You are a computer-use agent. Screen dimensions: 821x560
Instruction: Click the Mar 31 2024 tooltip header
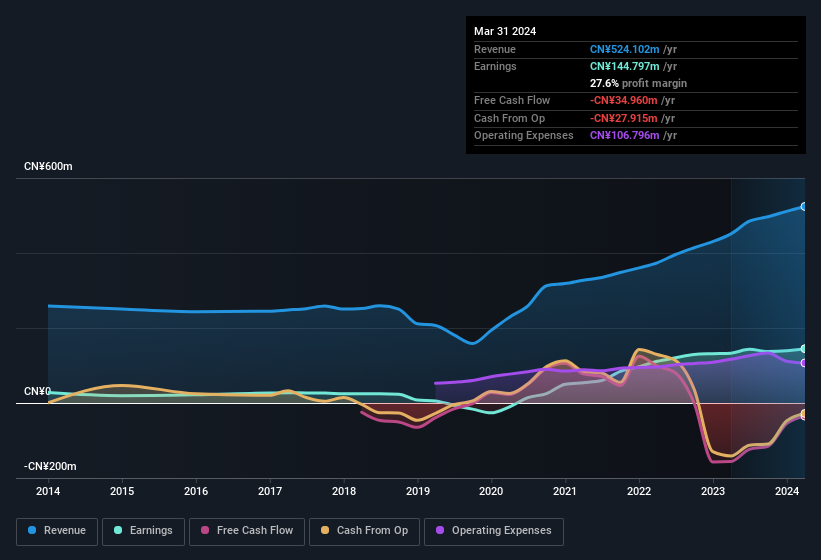pos(505,31)
